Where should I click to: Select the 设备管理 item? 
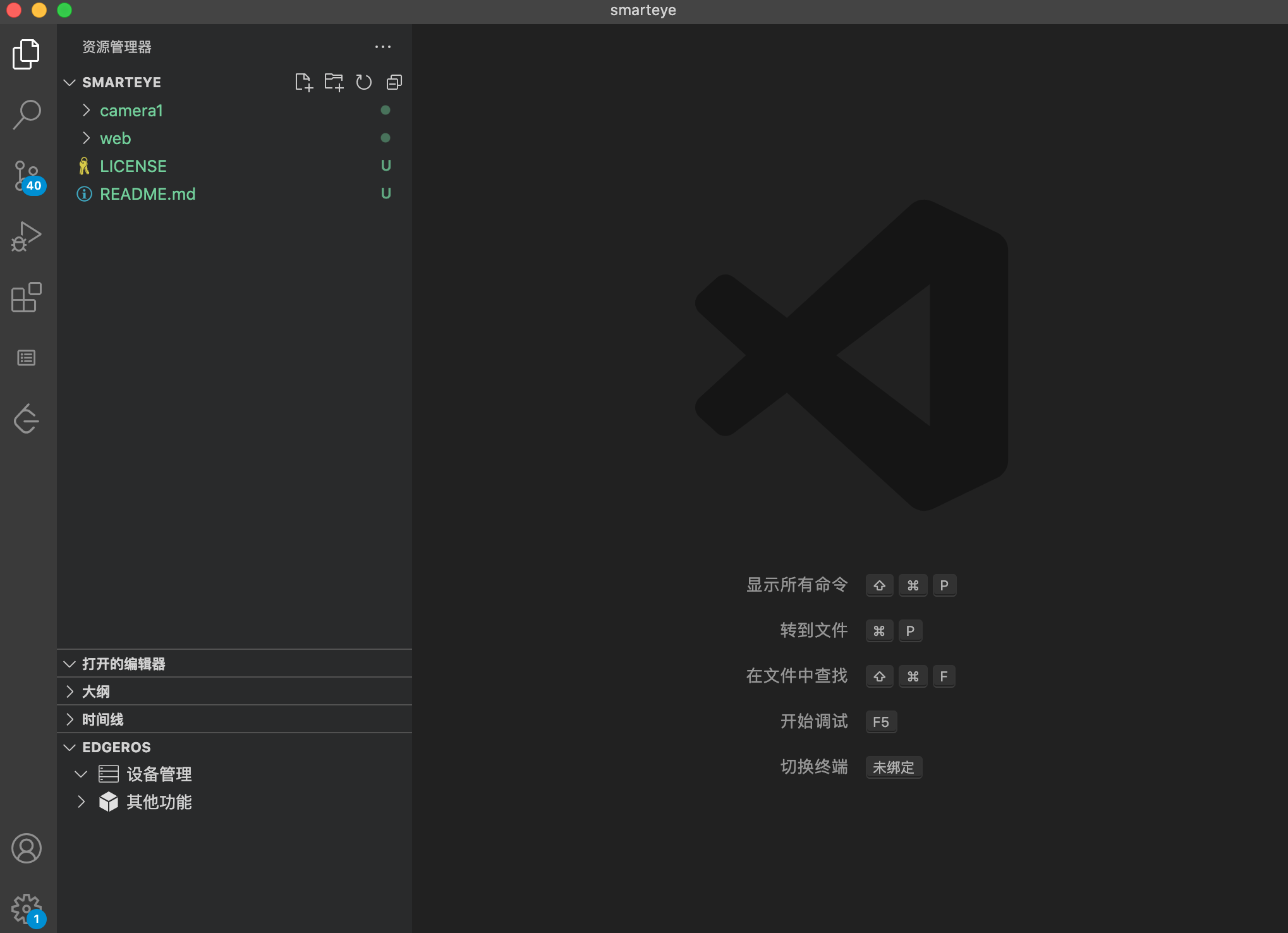coord(159,774)
